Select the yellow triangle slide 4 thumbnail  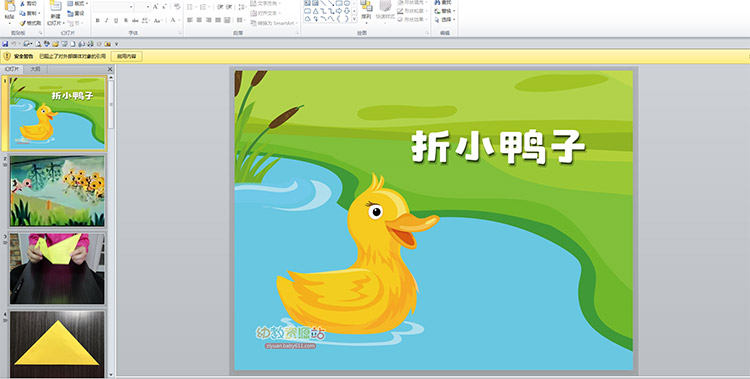57,344
